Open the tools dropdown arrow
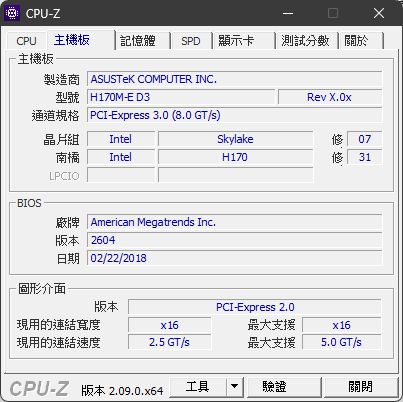The height and width of the screenshot is (402, 403). coord(235,387)
